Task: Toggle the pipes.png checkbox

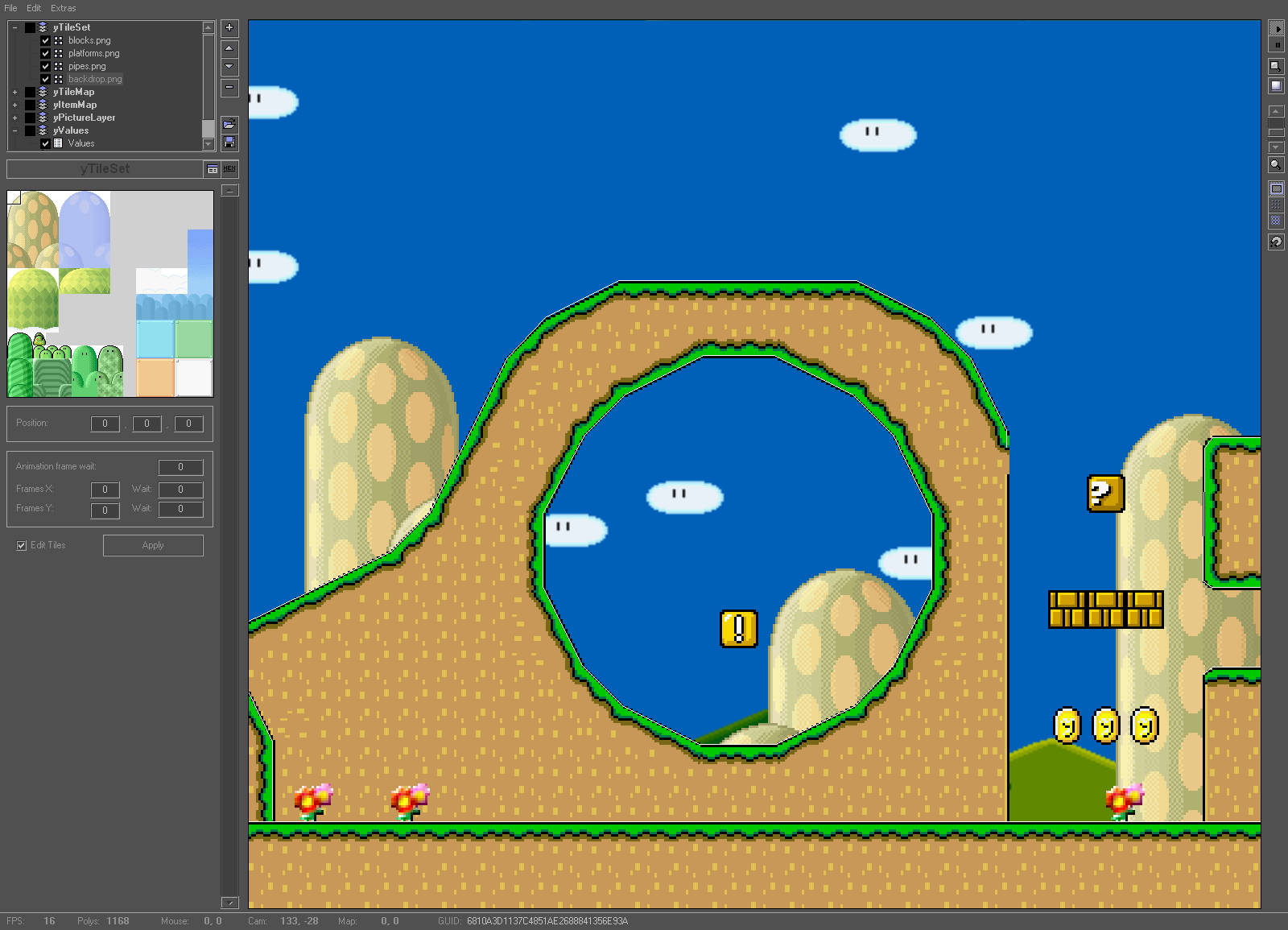Action: click(x=46, y=66)
